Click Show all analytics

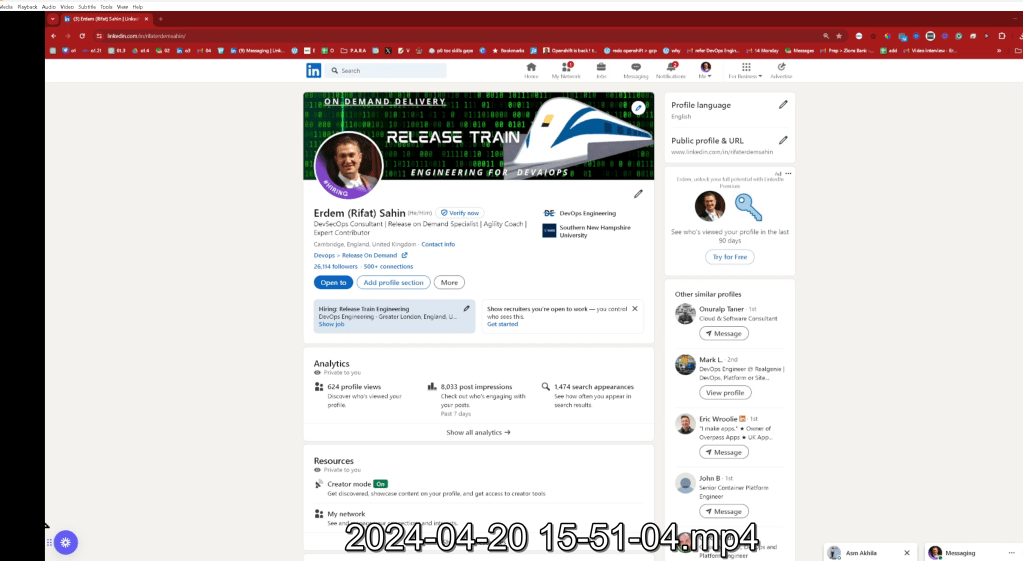[x=478, y=432]
